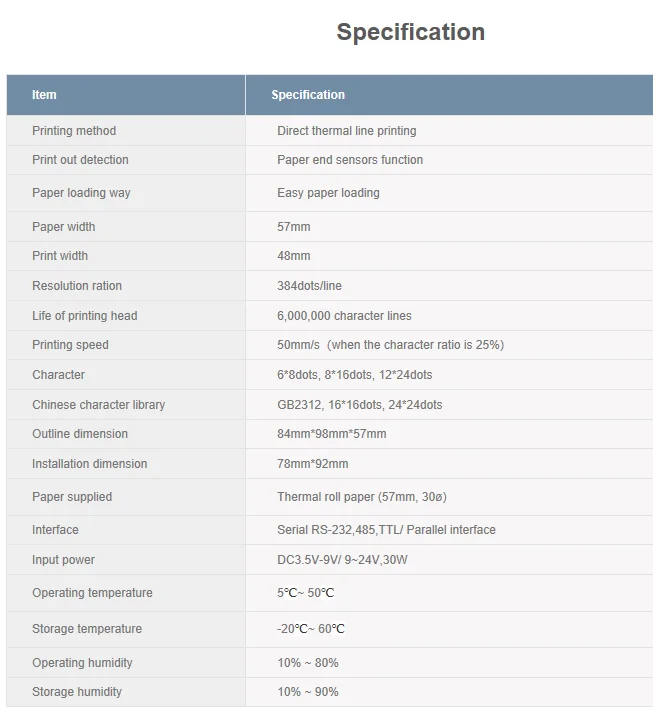Select the DC3.5V-9V input power value
The image size is (653, 714).
pyautogui.click(x=342, y=560)
